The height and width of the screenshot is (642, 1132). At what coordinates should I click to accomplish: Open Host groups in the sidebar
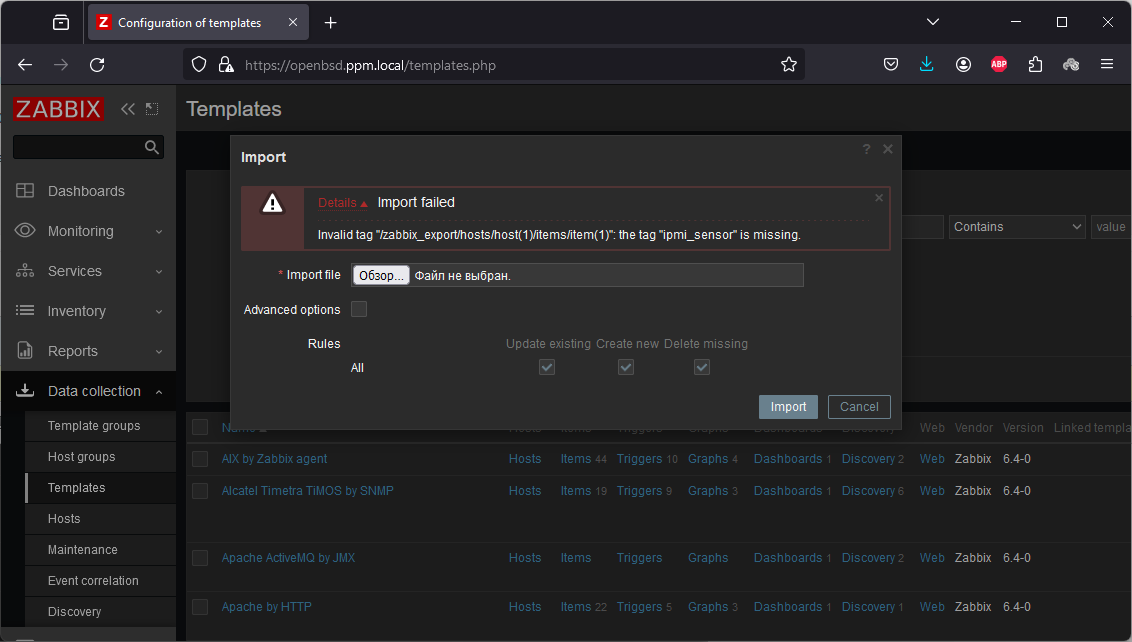82,457
